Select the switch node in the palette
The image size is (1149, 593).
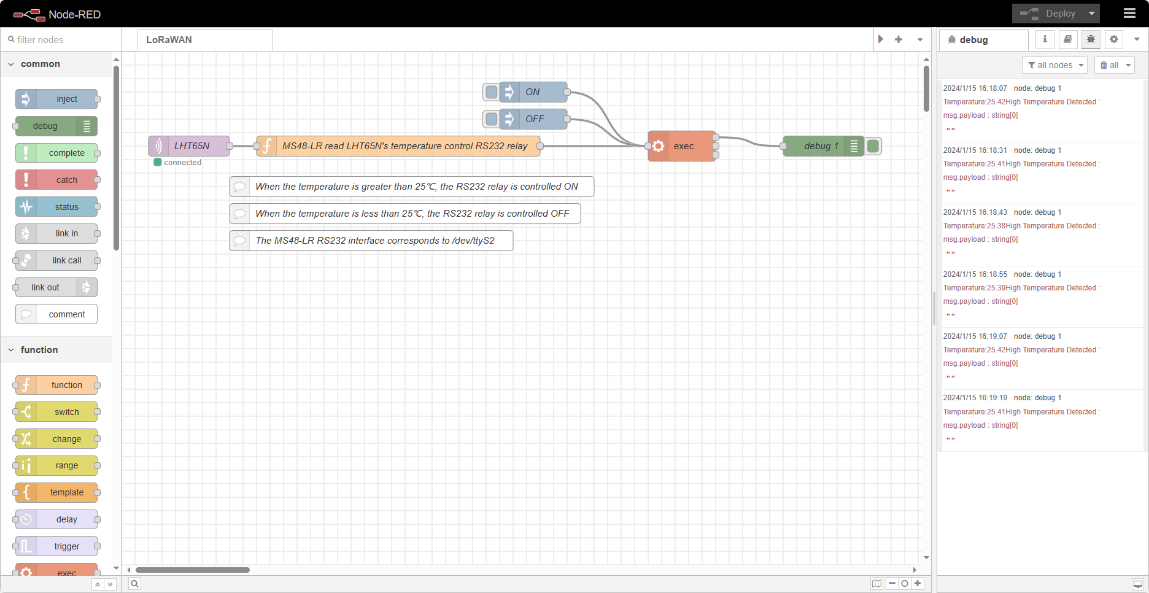56,412
